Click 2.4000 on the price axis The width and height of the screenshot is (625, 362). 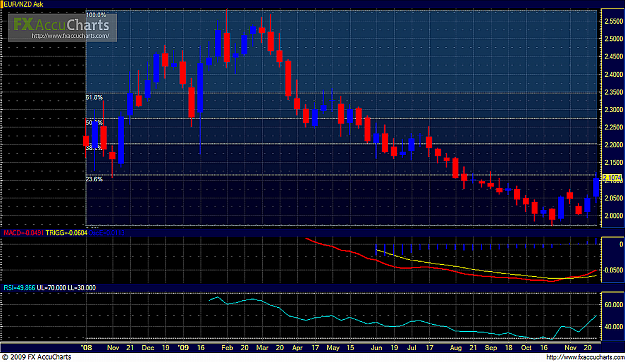tap(613, 75)
